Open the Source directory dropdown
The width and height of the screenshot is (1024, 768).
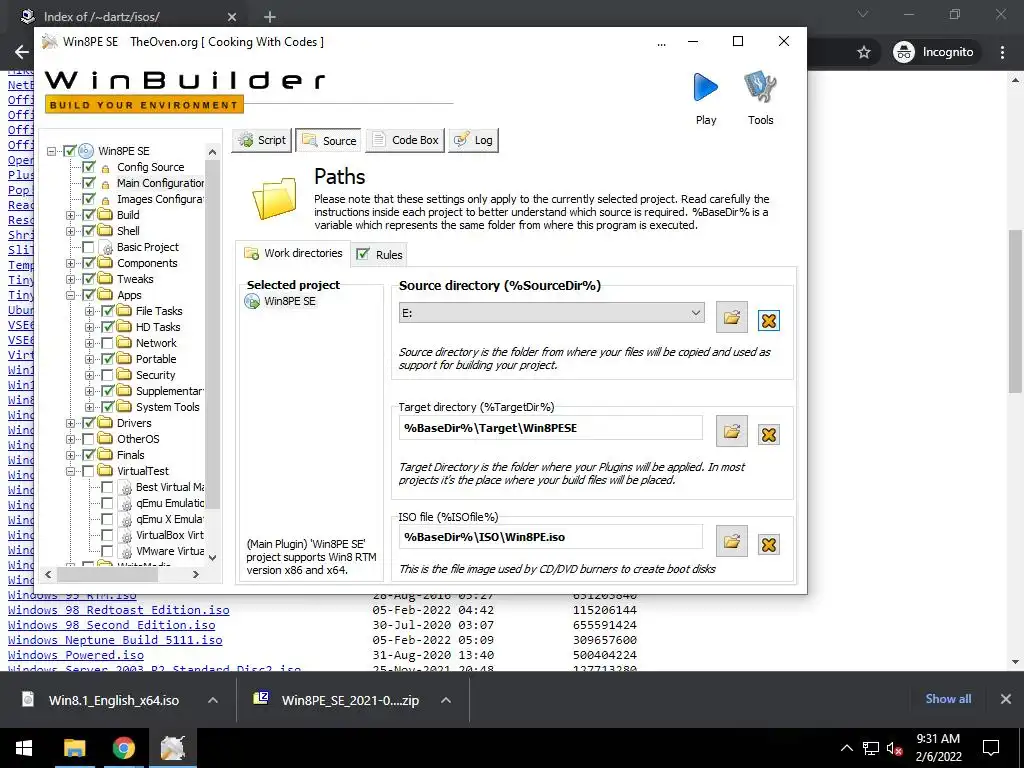[x=696, y=313]
